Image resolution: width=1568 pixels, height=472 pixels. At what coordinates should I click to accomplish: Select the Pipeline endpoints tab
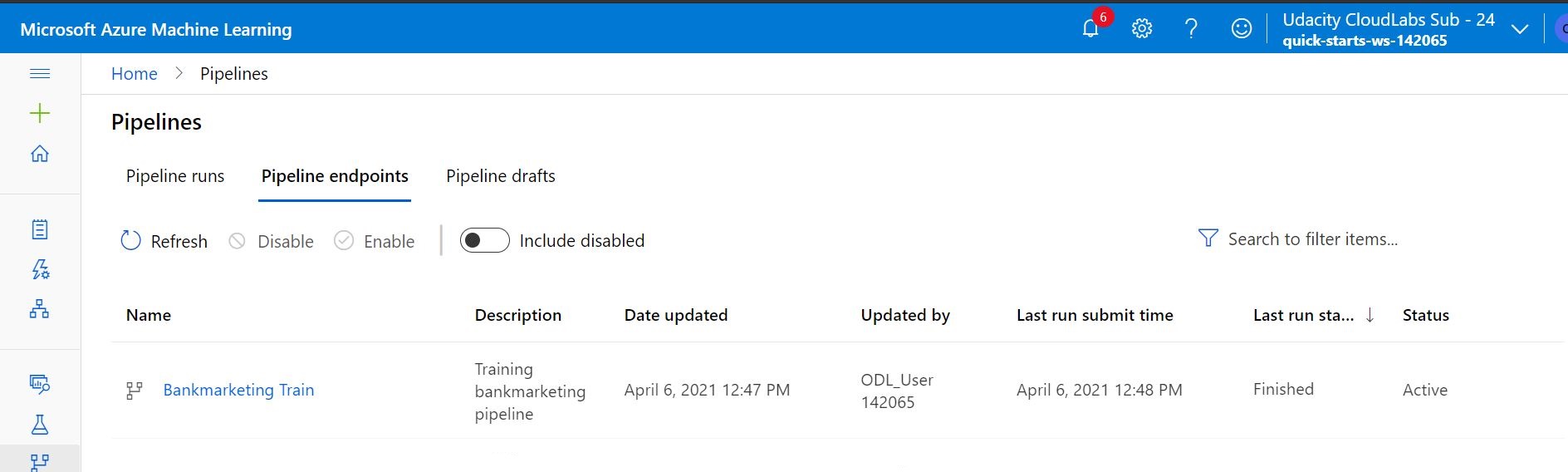pos(335,176)
